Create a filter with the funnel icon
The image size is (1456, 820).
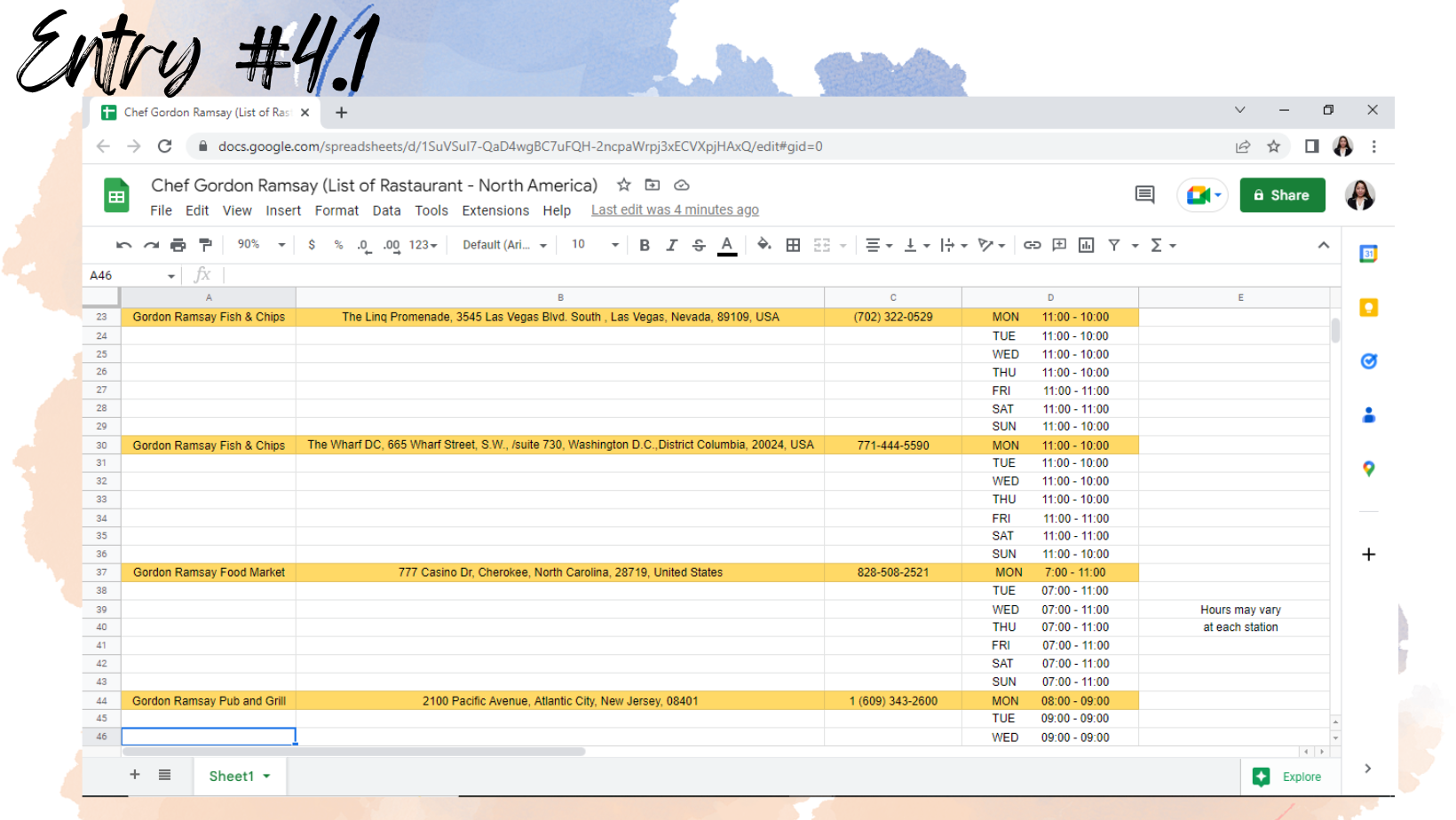[1114, 245]
